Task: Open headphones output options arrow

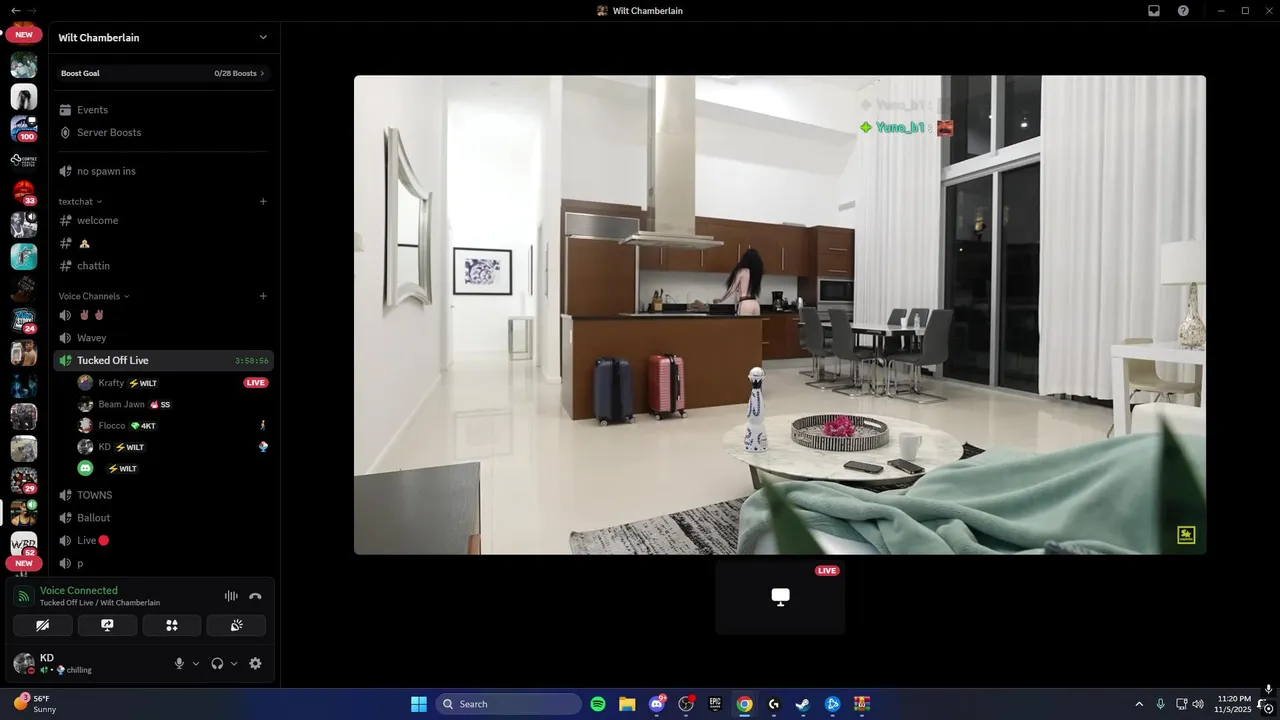Action: pos(234,663)
